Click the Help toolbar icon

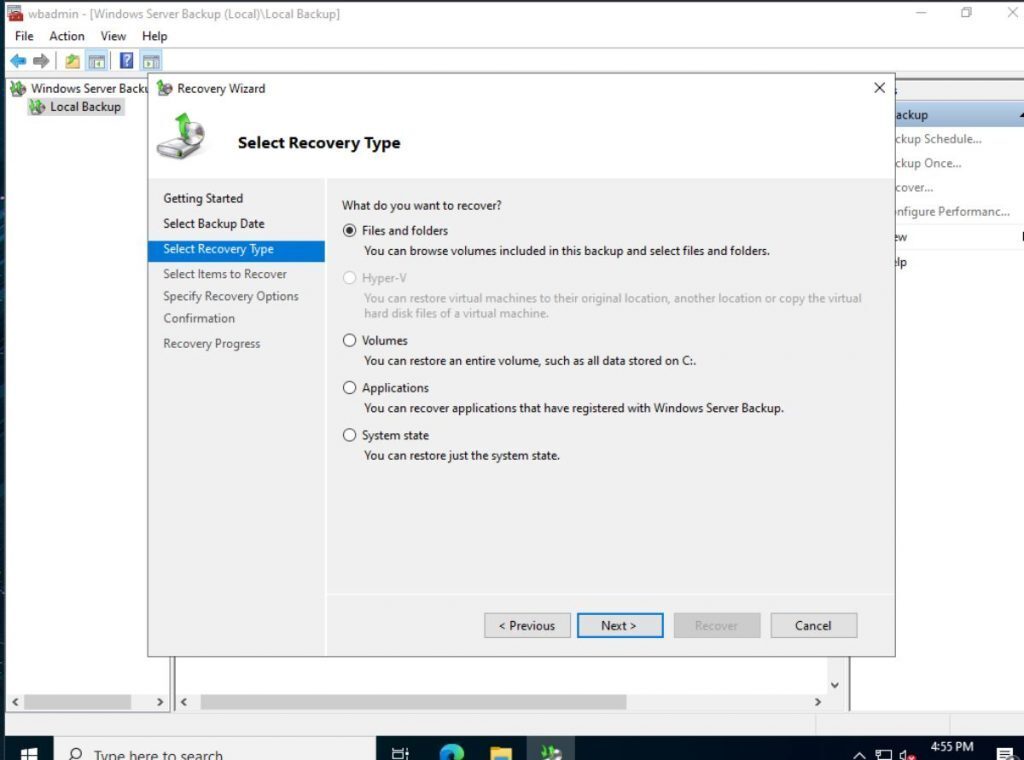(x=127, y=60)
